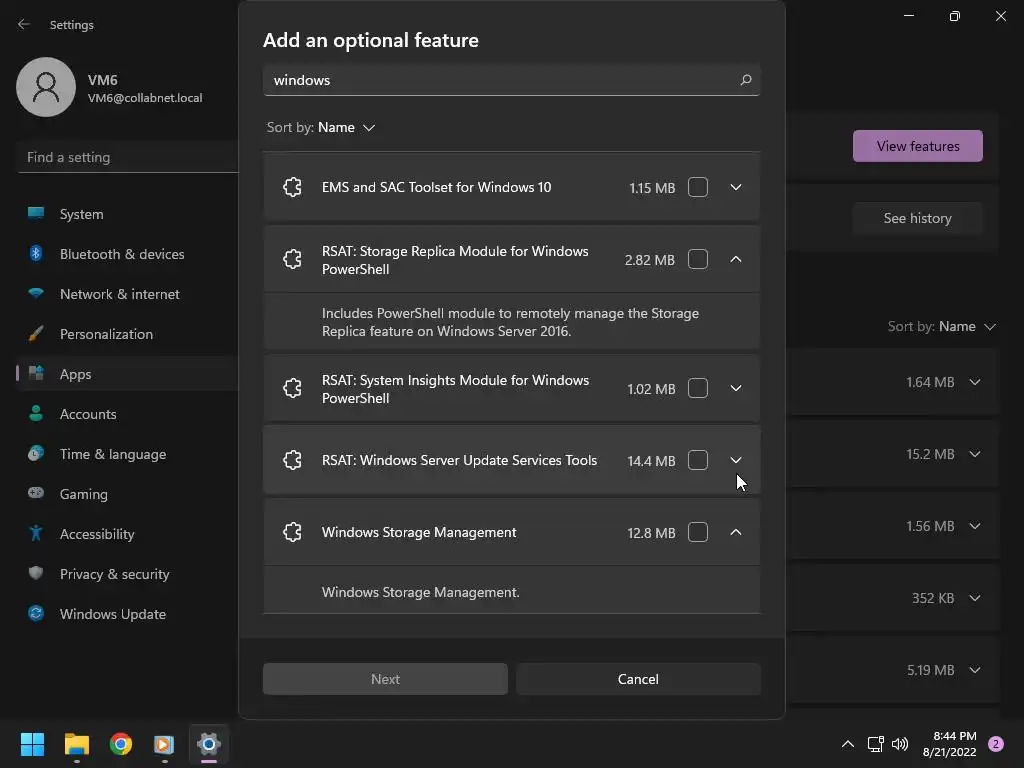Expand EMS and SAC Toolset details
Screen dimensions: 1024x768
click(x=736, y=187)
